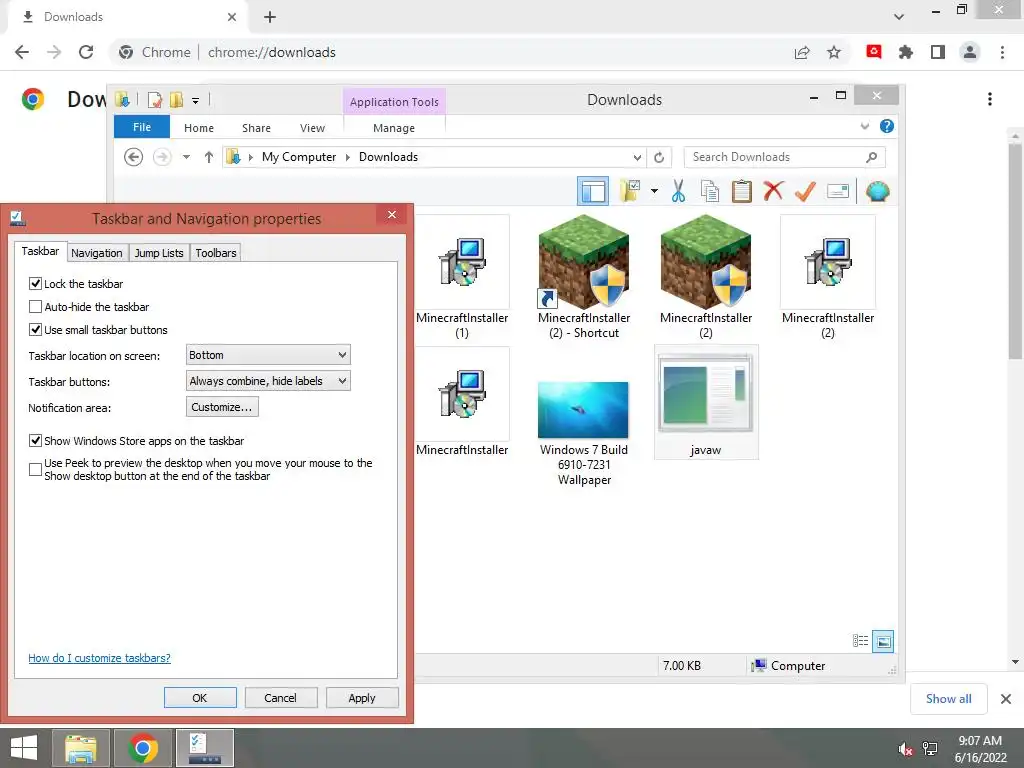This screenshot has height=768, width=1024.
Task: Open quick access toolbar customize dropdown
Action: tap(195, 101)
